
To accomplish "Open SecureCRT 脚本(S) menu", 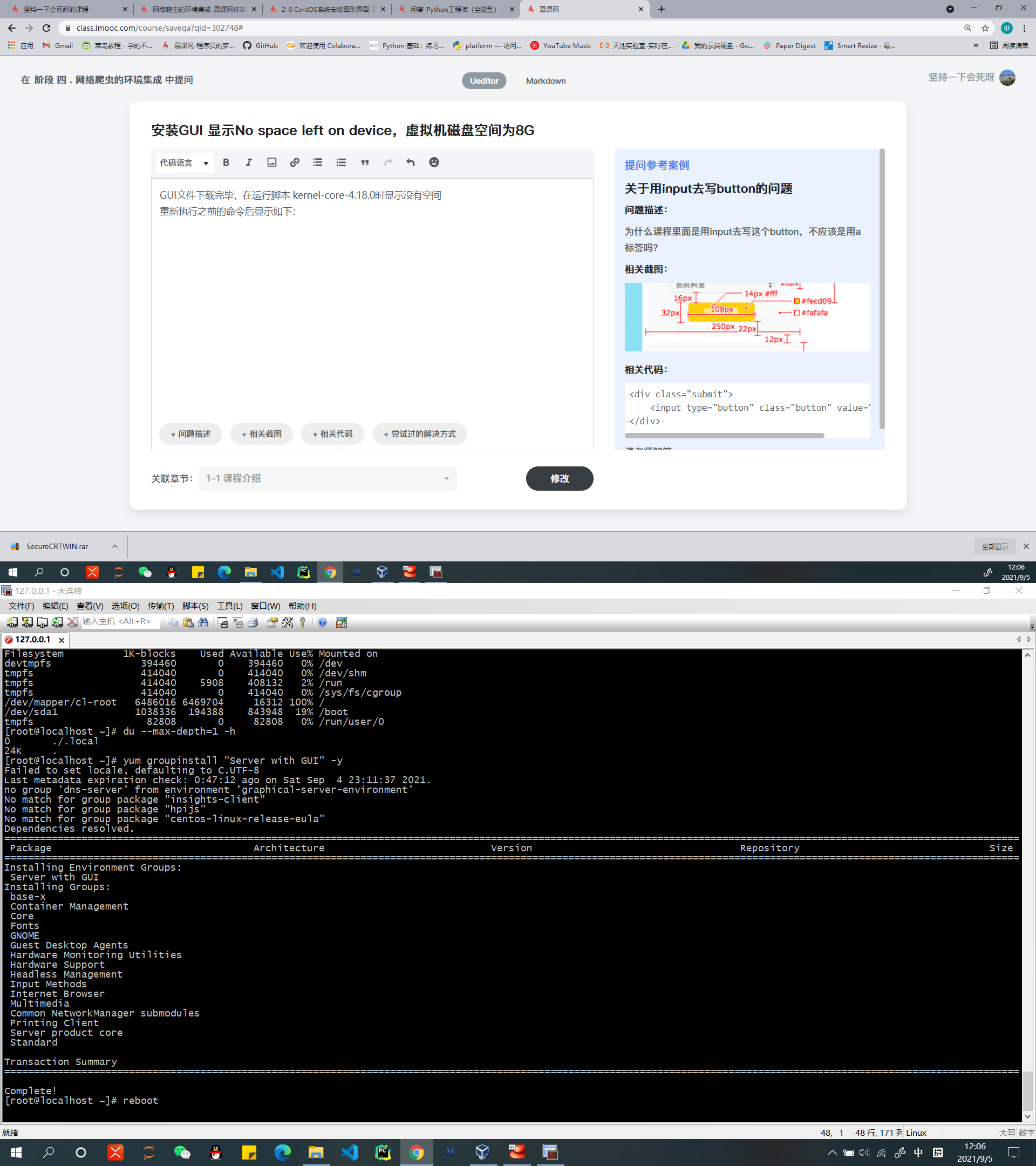I will click(195, 606).
